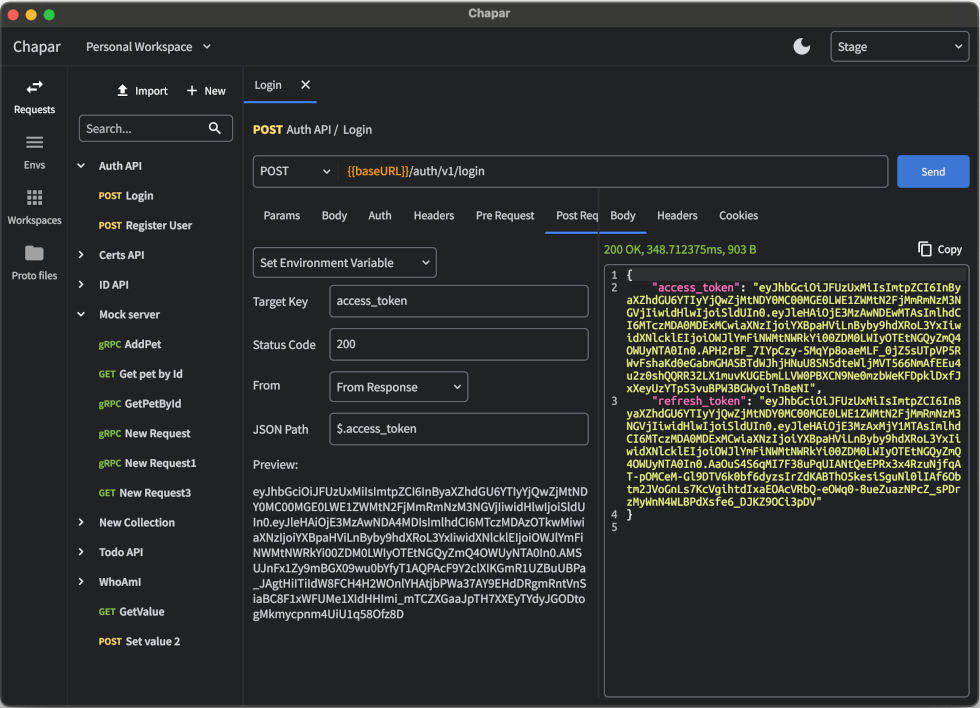Open the GET Get pet by Id request

tap(140, 374)
